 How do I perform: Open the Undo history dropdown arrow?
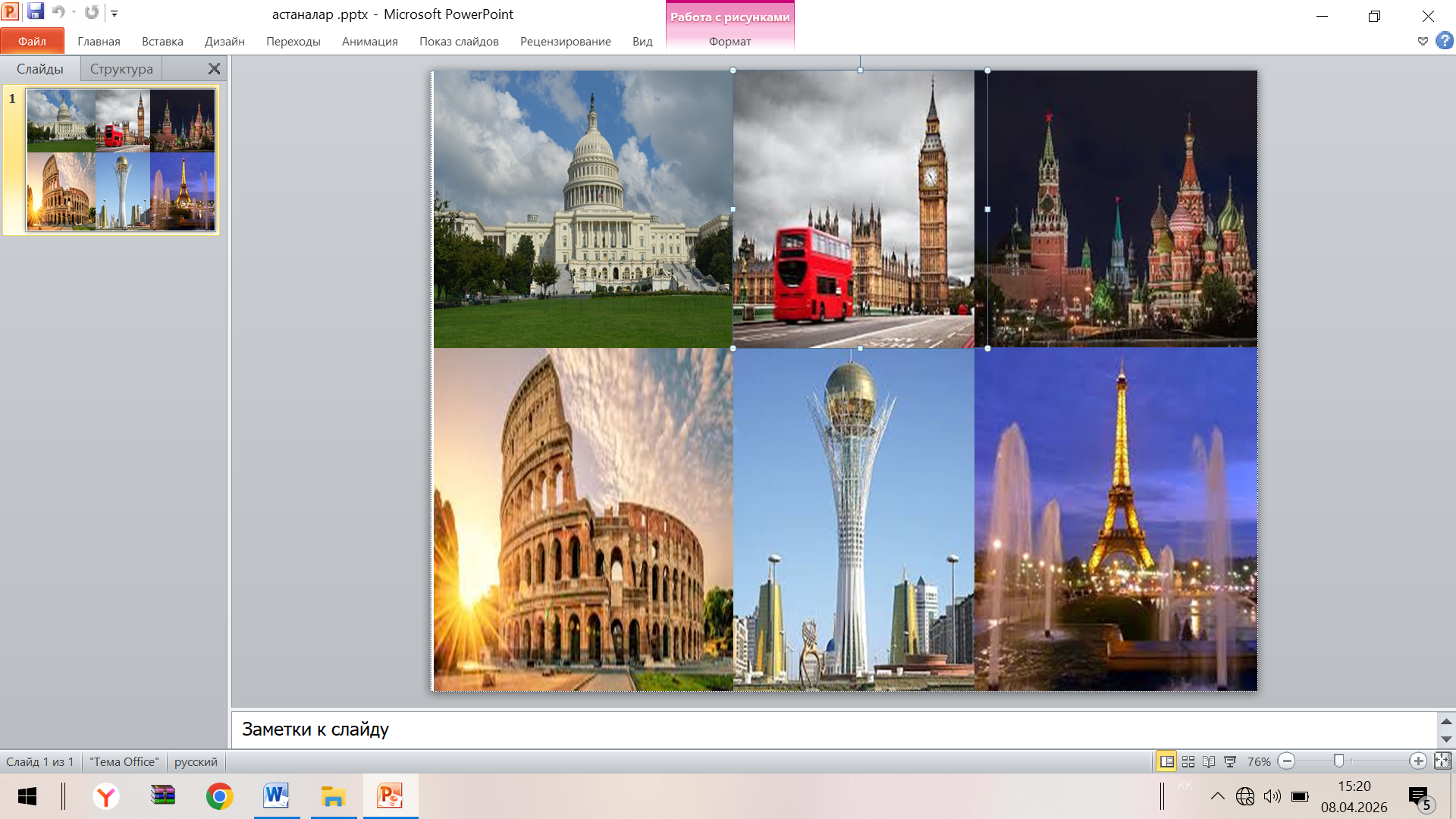tap(74, 13)
